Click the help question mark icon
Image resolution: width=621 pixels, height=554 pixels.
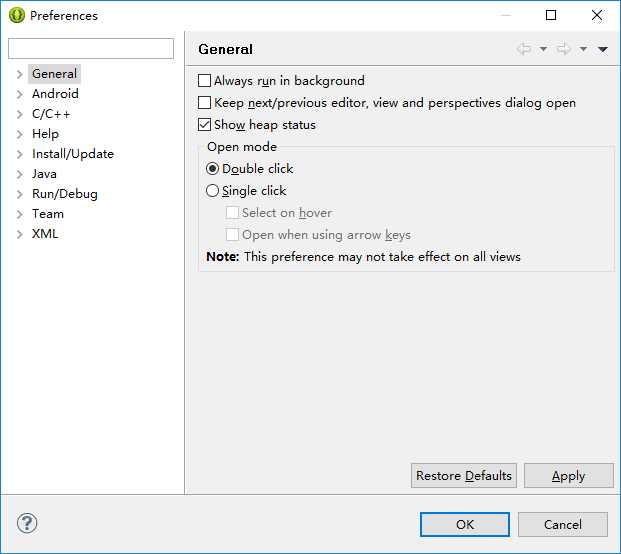[27, 523]
